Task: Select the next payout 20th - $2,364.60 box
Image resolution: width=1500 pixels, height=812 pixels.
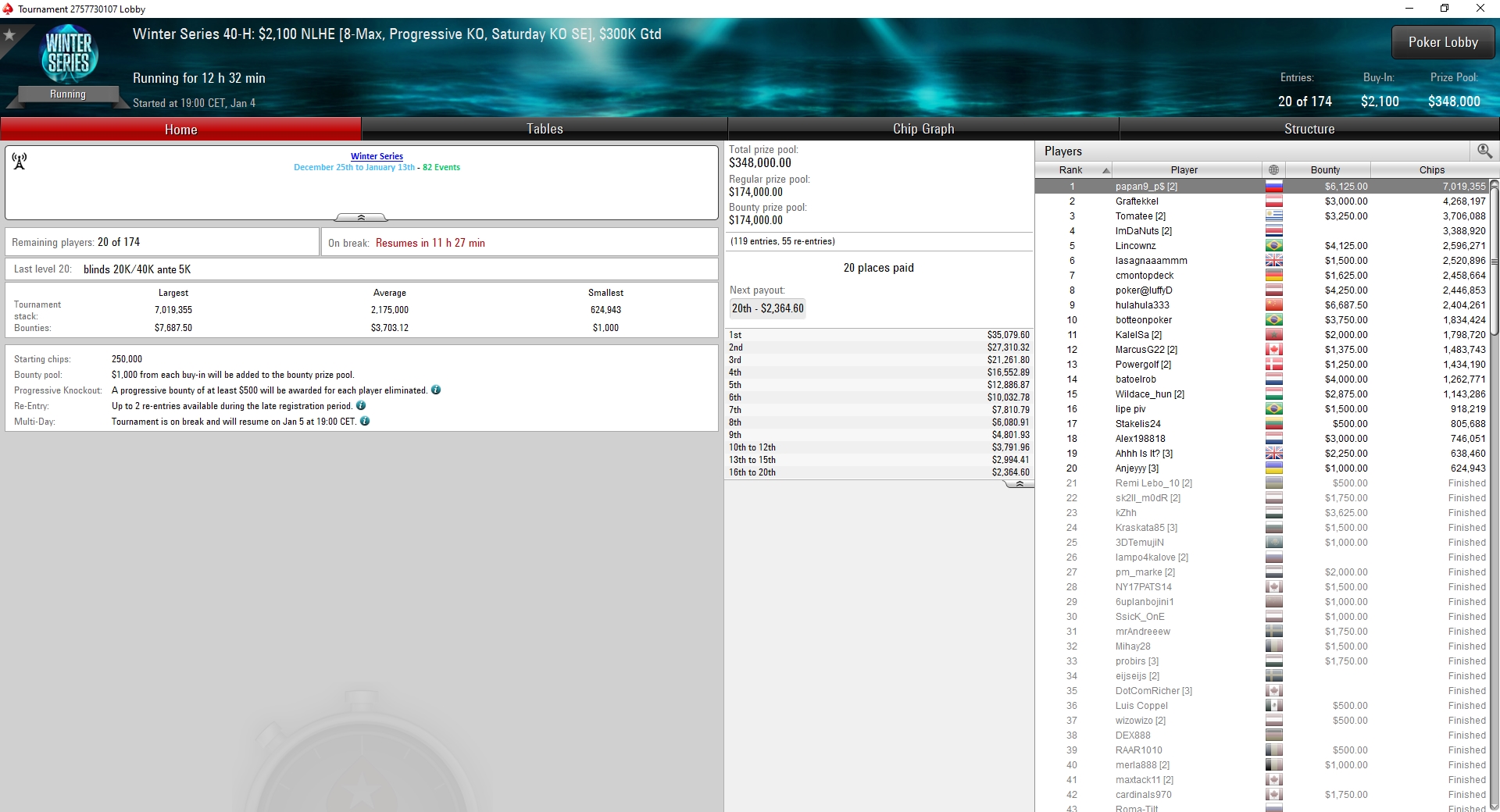Action: 768,308
